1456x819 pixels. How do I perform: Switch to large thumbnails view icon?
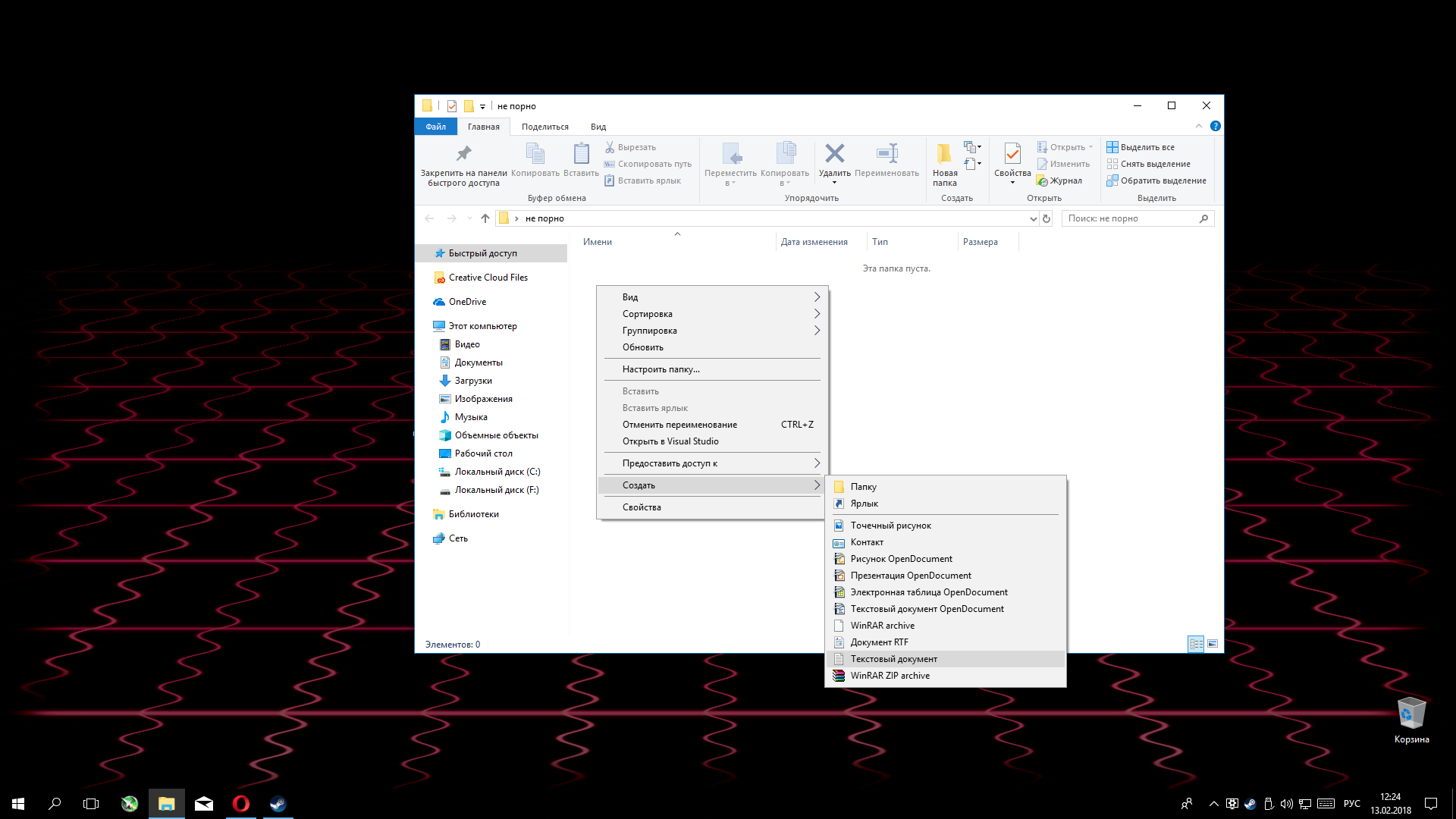pos(1213,644)
